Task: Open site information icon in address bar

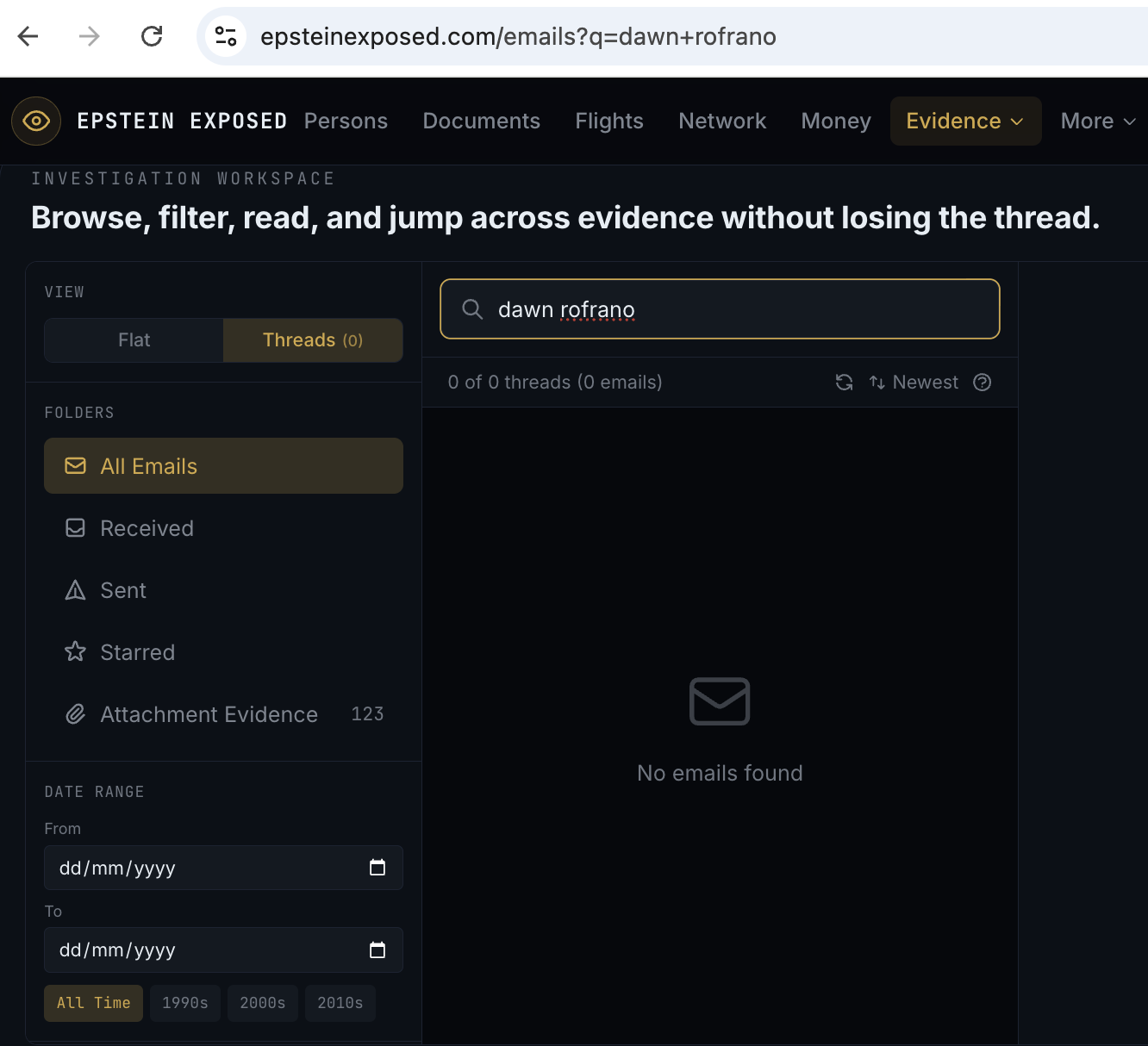Action: tap(226, 36)
